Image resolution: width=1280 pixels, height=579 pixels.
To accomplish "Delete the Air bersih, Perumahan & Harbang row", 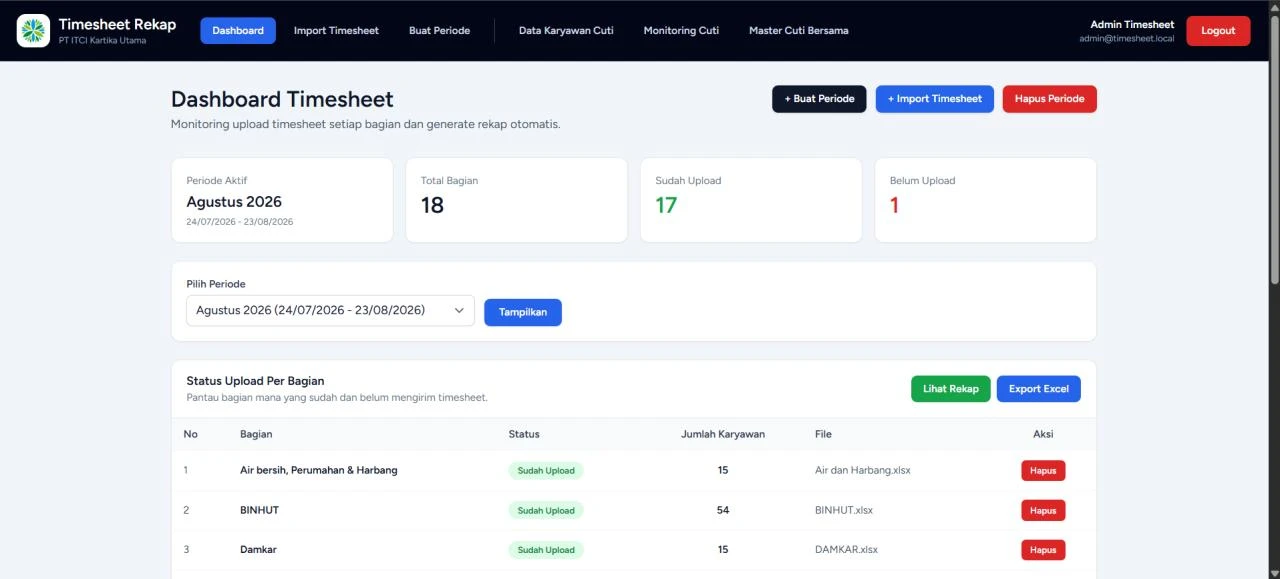I will (1043, 470).
